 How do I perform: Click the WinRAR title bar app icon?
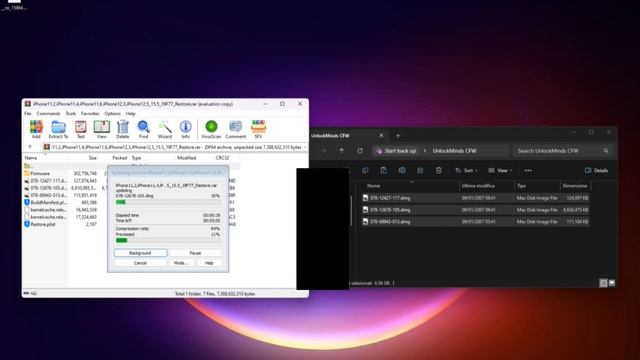[28, 104]
